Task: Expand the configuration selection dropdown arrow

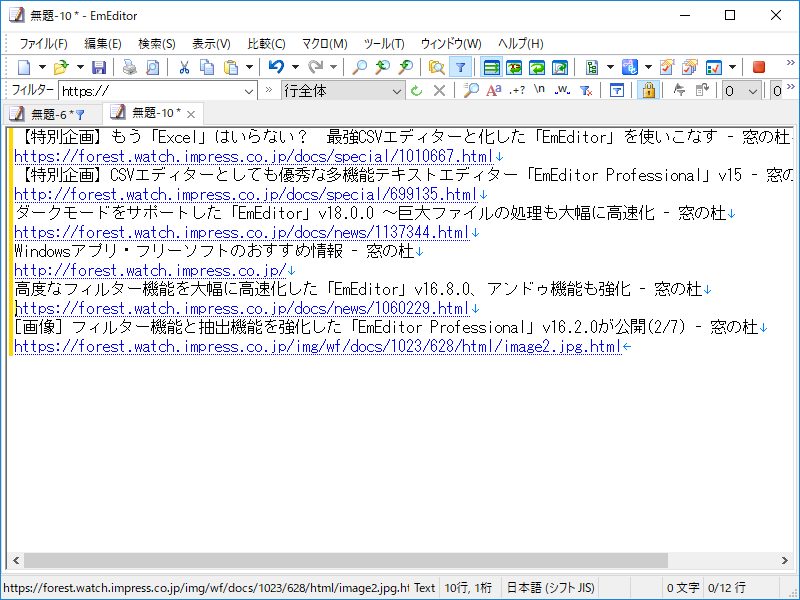Action: click(648, 67)
